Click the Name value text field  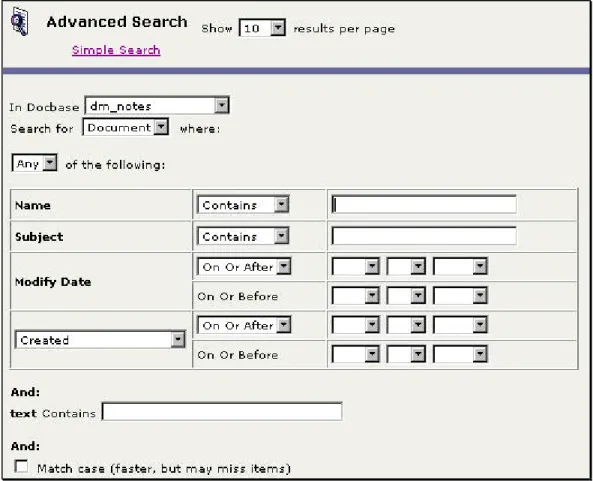424,205
